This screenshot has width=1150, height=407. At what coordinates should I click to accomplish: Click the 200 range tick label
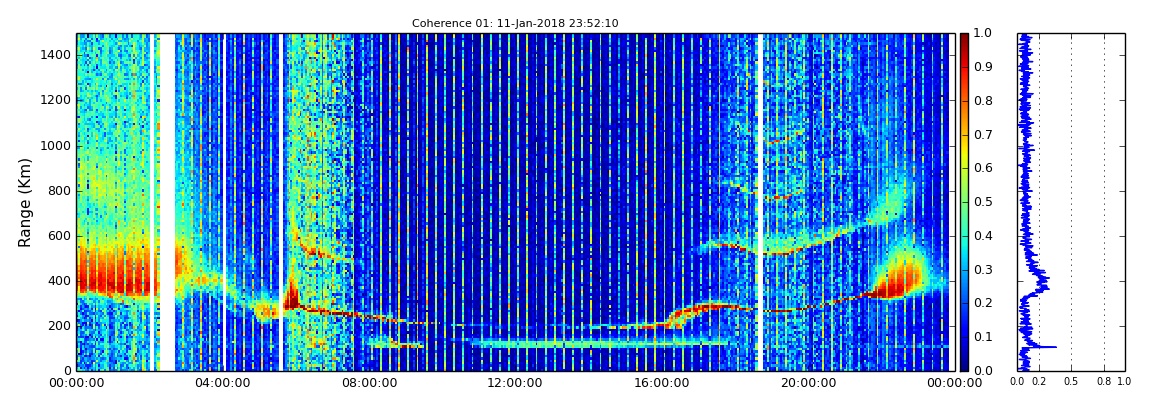pyautogui.click(x=61, y=326)
